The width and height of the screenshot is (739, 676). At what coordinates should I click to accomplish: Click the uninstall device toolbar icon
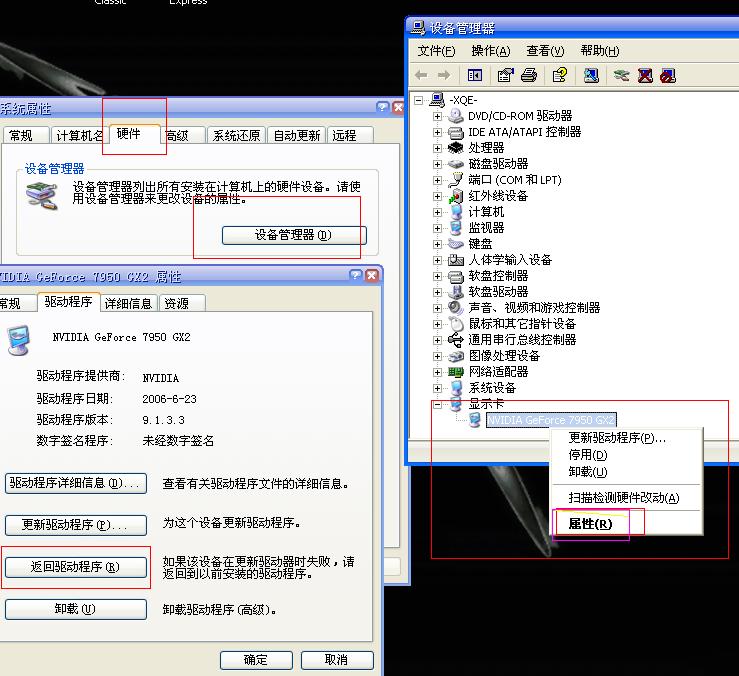click(x=645, y=75)
